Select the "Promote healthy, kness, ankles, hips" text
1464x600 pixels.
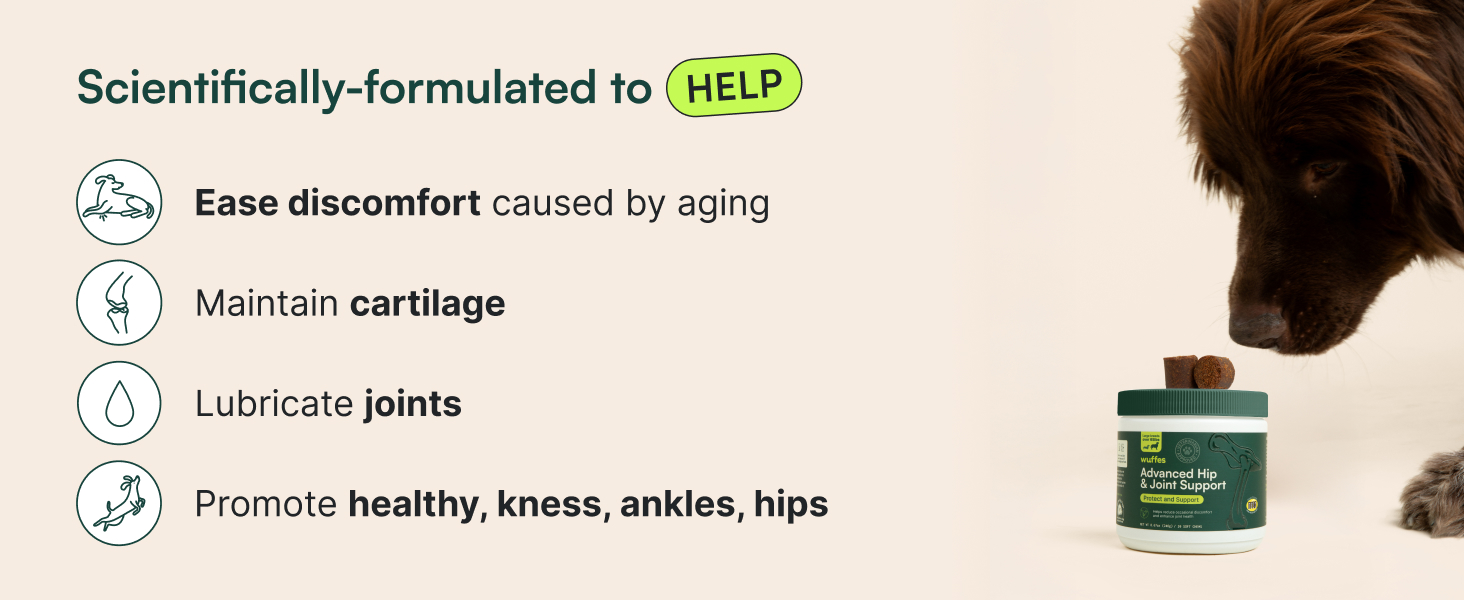tap(511, 504)
